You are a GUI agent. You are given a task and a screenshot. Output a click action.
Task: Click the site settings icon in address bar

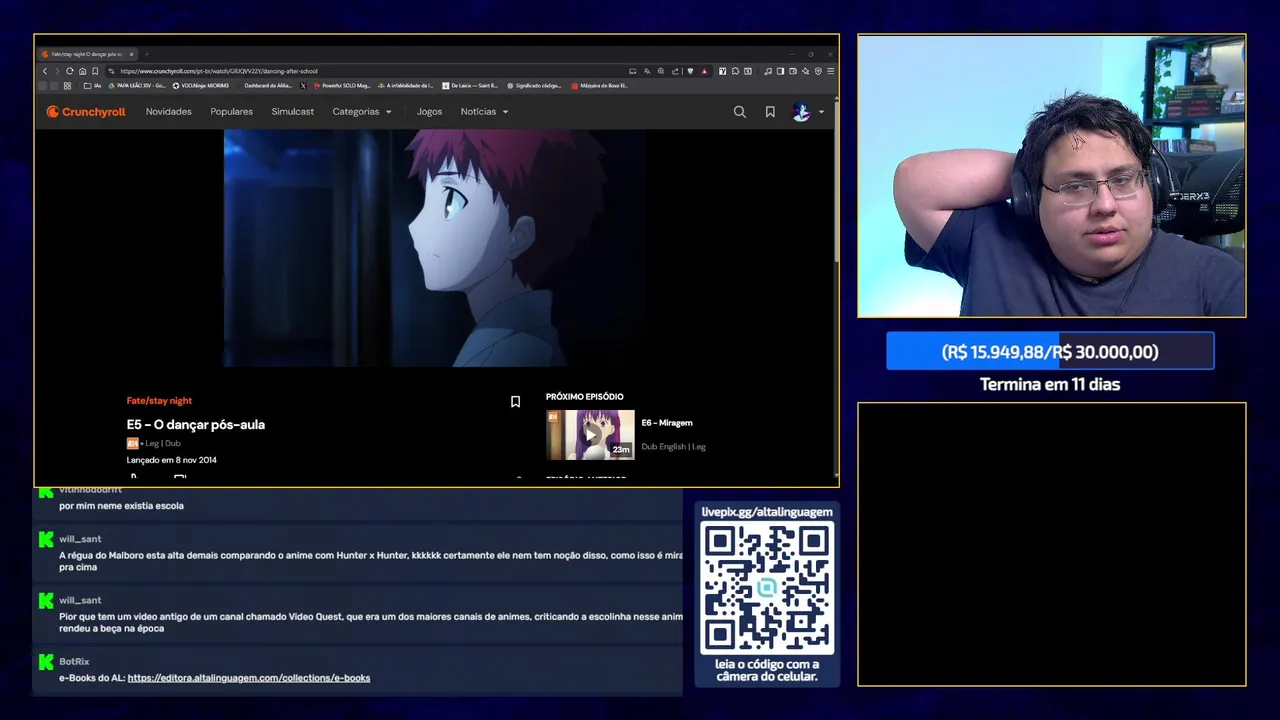pyautogui.click(x=111, y=71)
